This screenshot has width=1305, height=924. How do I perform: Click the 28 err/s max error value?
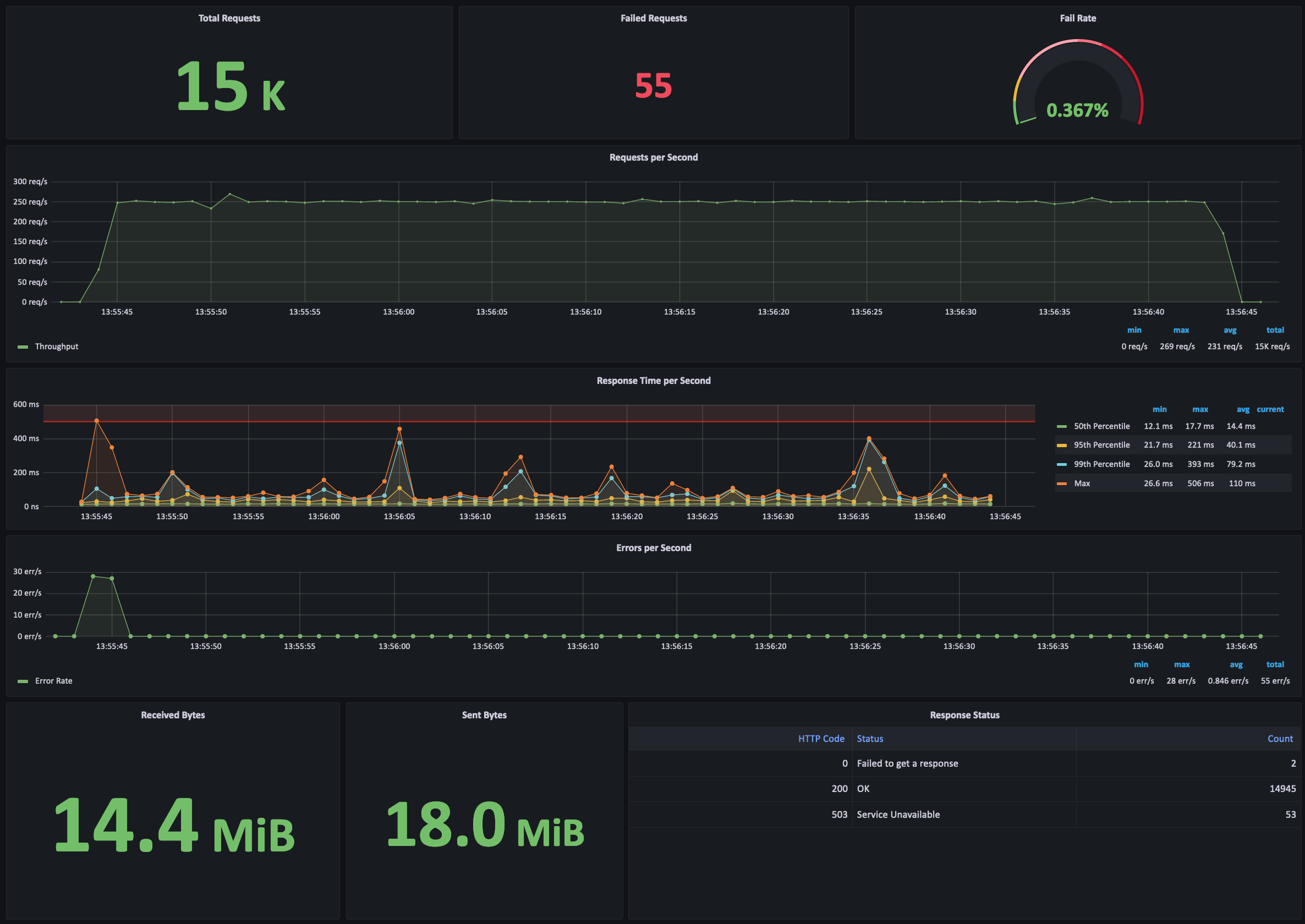1181,681
